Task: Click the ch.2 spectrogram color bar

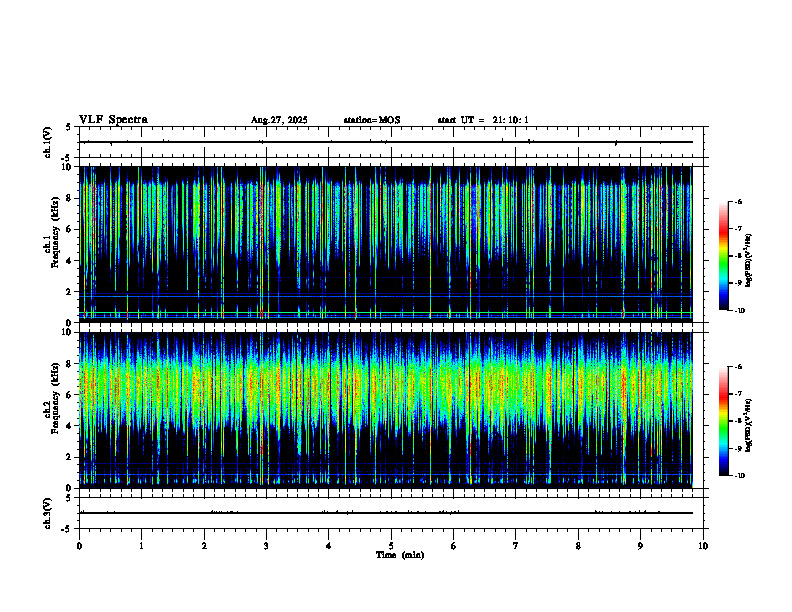Action: [724, 421]
